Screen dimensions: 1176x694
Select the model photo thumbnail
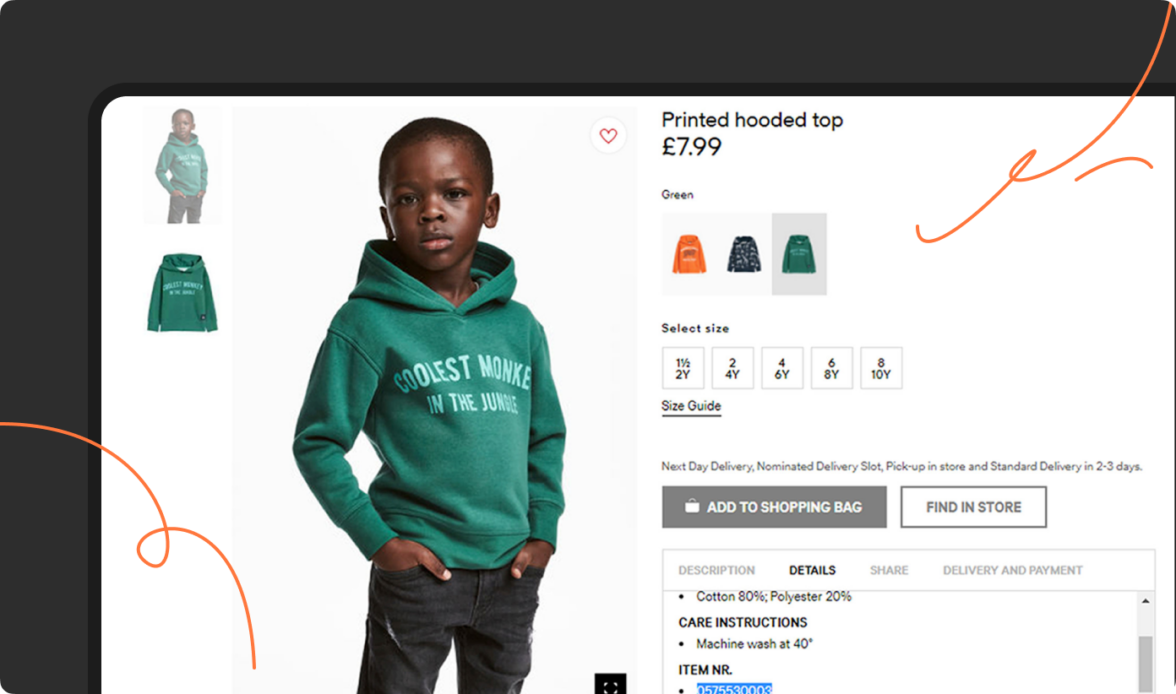coord(182,165)
